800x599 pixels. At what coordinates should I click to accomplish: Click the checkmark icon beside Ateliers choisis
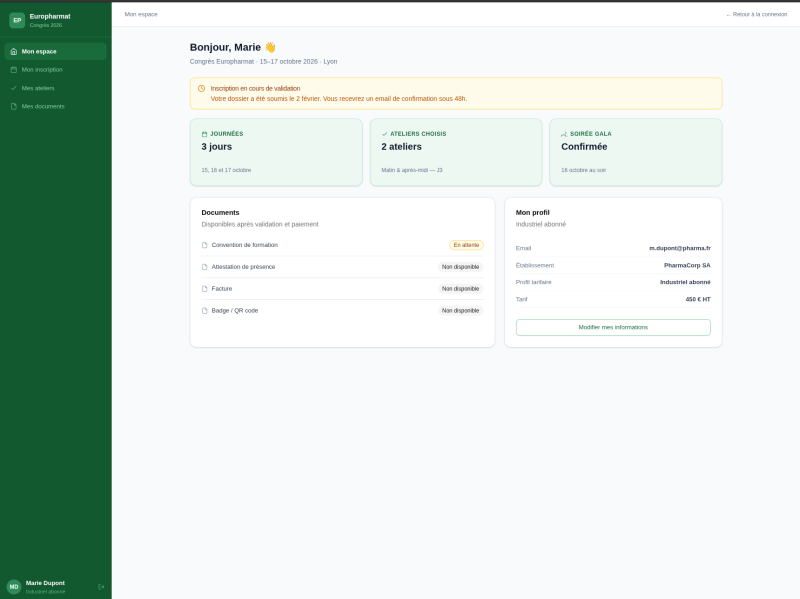coord(384,134)
